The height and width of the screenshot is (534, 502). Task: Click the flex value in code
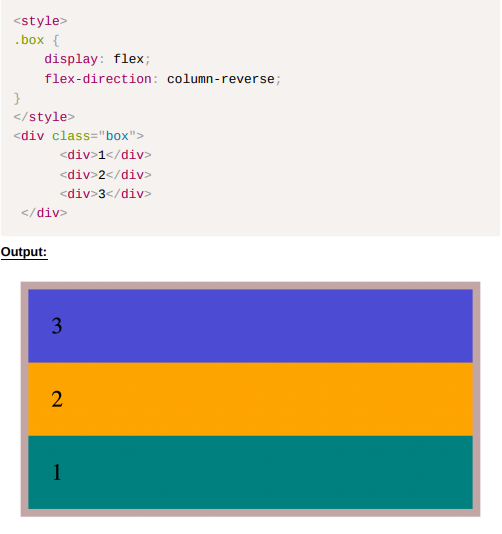128,59
